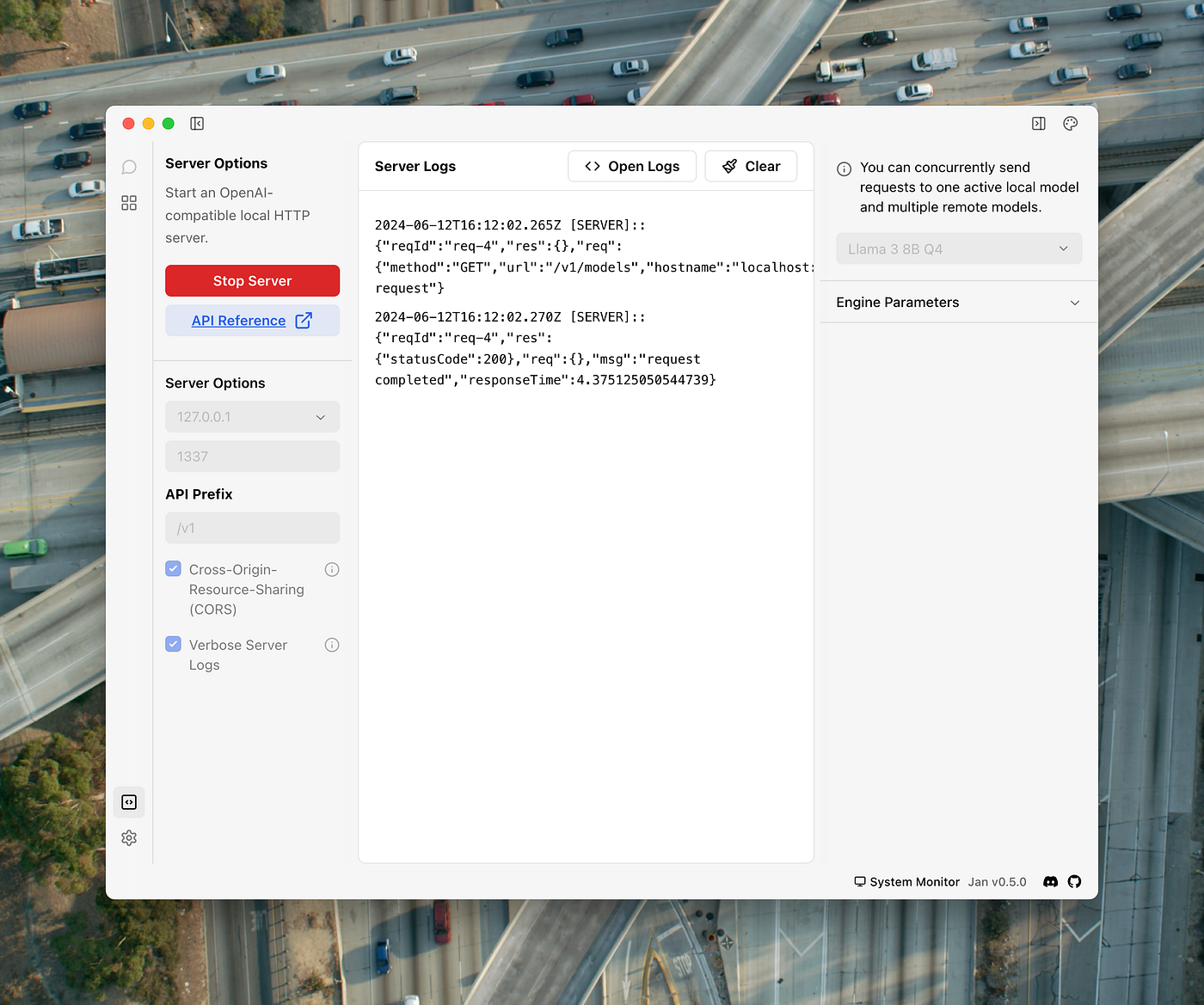The width and height of the screenshot is (1204, 1005).
Task: Click the CORS info icon
Action: (332, 570)
